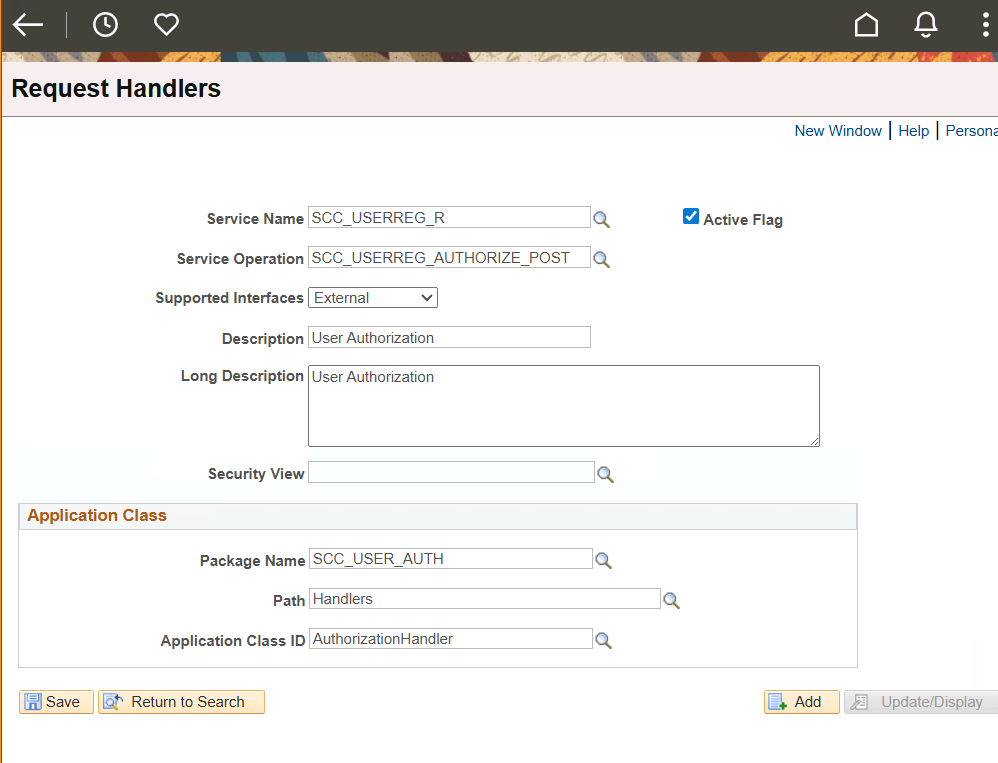The width and height of the screenshot is (998, 763).
Task: Open the three-dot actions menu
Action: pos(986,25)
